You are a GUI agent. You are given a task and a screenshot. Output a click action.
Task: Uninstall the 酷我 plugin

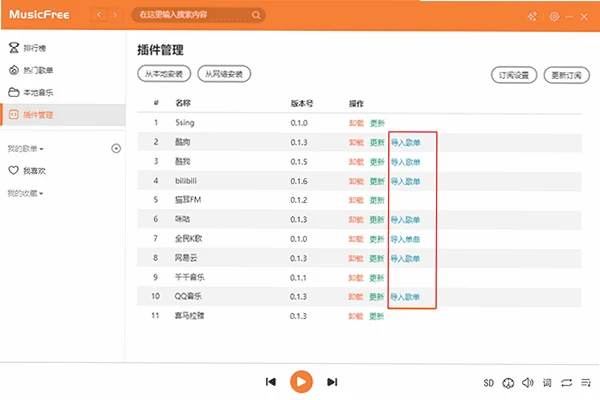[x=356, y=162]
